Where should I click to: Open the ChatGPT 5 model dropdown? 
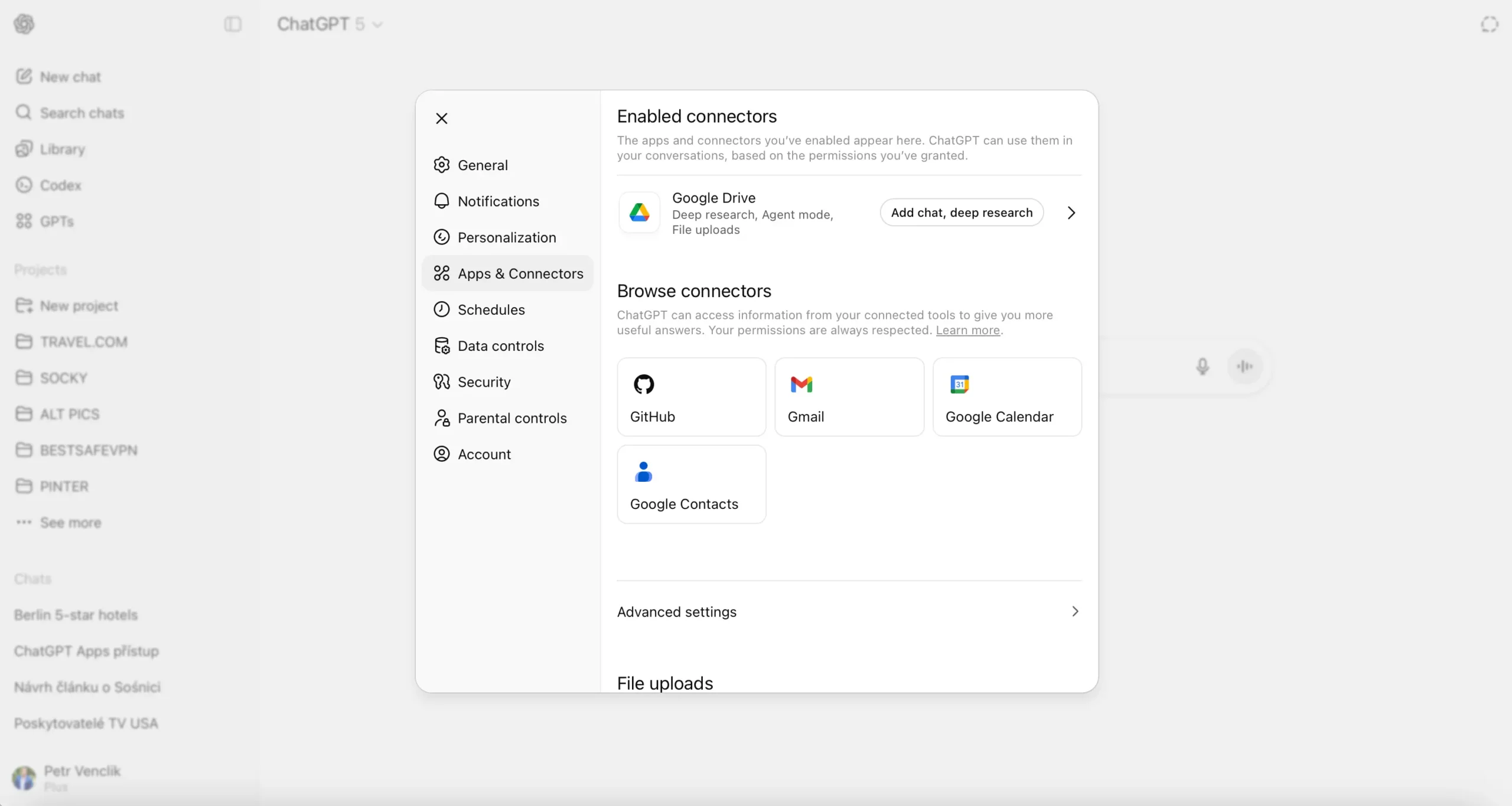[x=330, y=24]
